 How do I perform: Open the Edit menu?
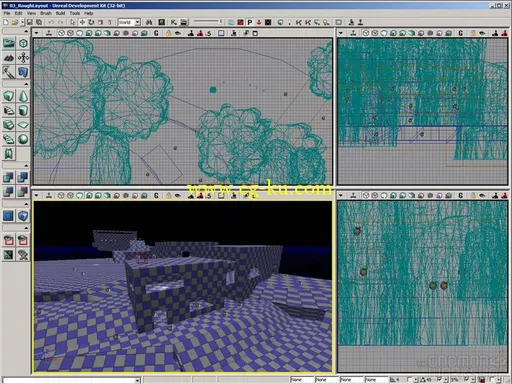(x=18, y=13)
